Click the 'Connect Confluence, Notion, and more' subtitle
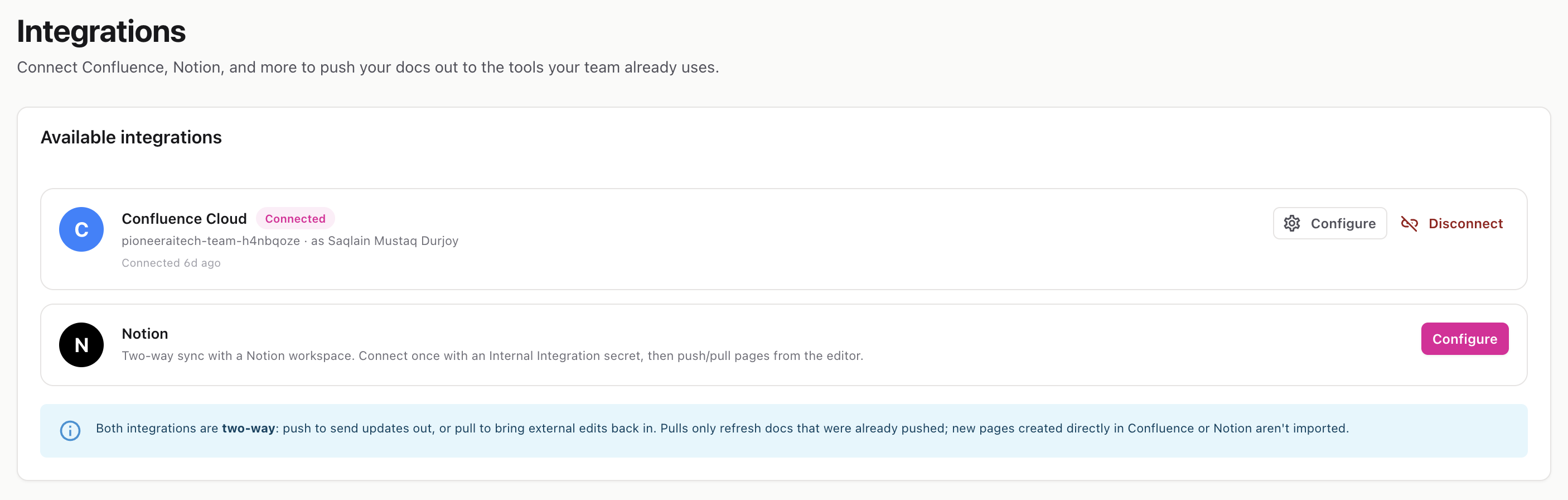 point(367,67)
